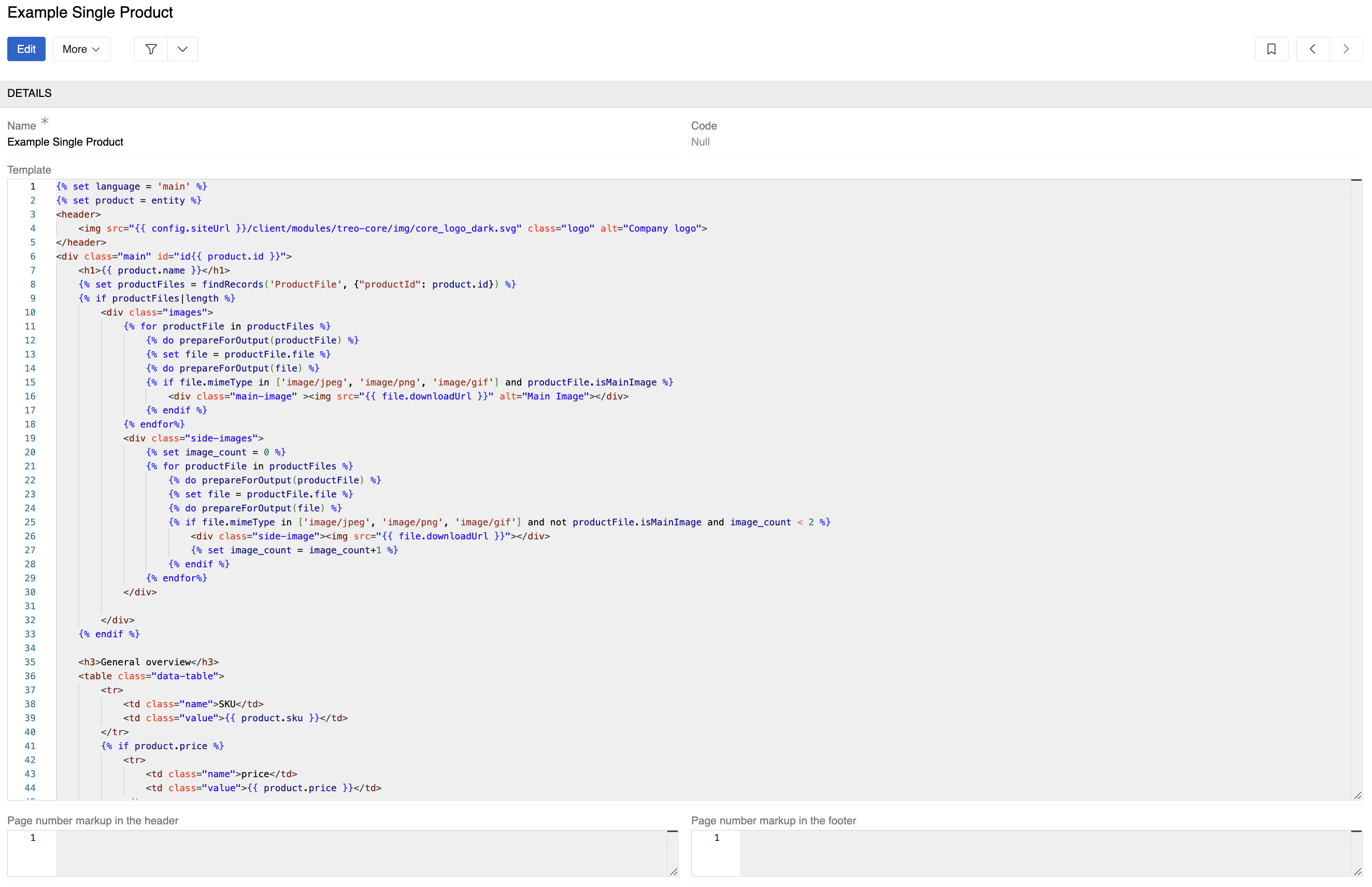1372x887 pixels.
Task: Select the Name value Example Single Product
Action: point(65,141)
